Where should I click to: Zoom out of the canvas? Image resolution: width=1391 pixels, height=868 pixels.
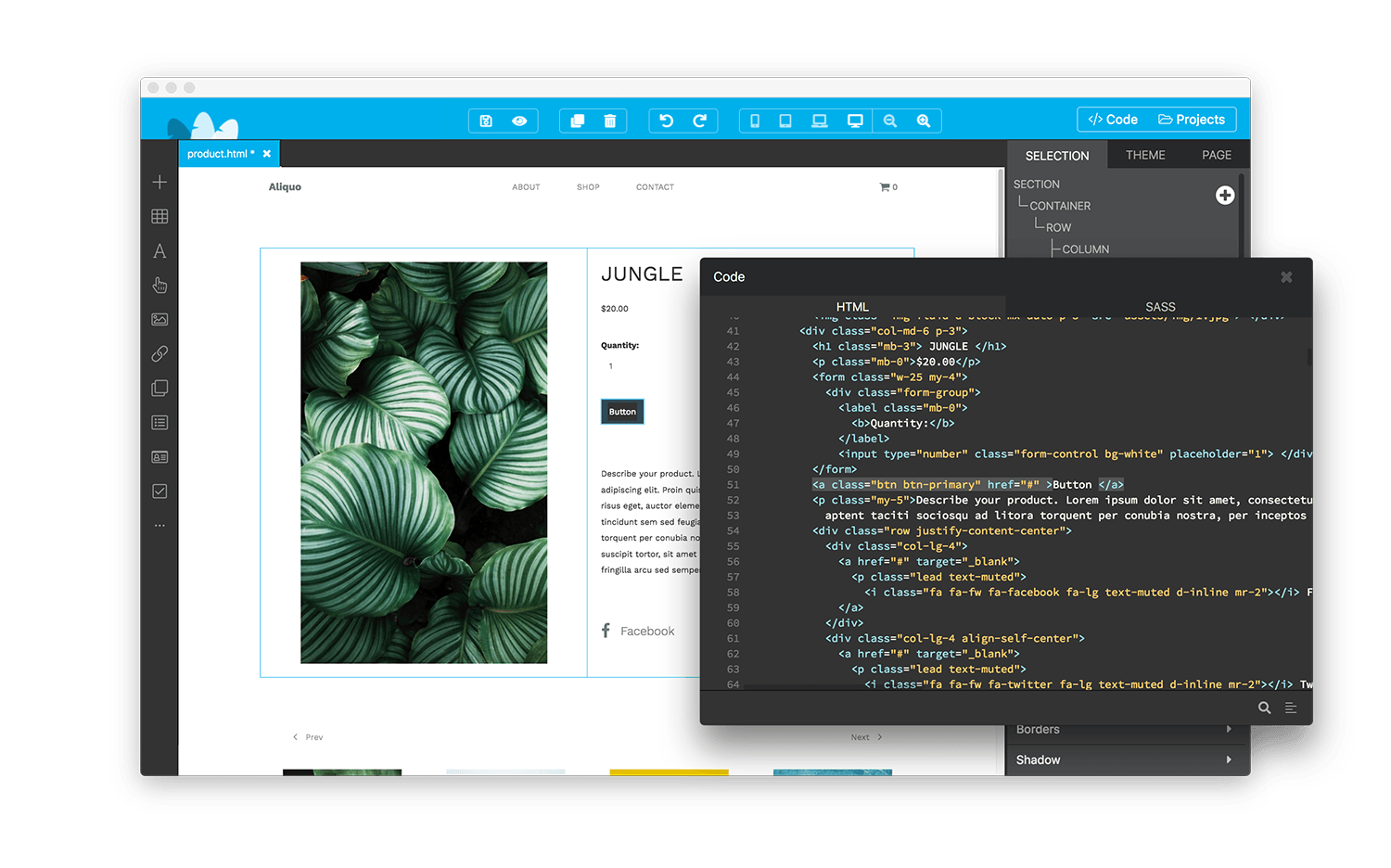pyautogui.click(x=890, y=121)
